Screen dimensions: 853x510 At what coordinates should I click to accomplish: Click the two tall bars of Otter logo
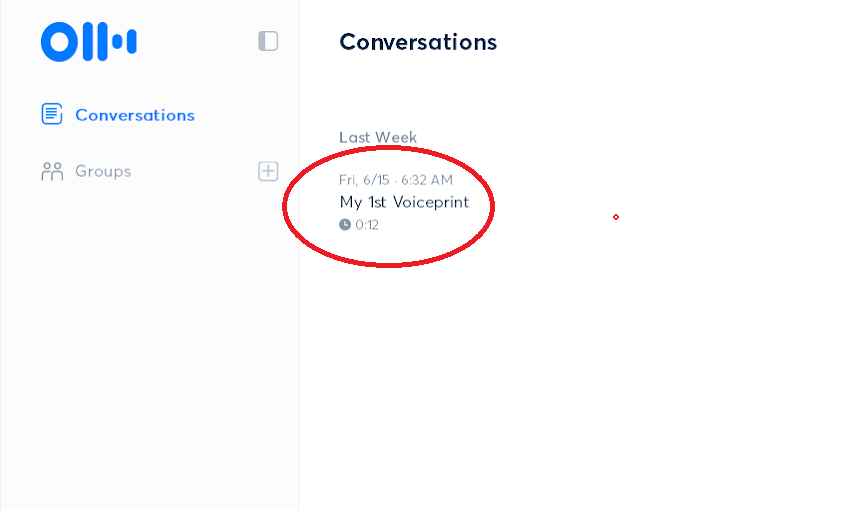pyautogui.click(x=95, y=42)
